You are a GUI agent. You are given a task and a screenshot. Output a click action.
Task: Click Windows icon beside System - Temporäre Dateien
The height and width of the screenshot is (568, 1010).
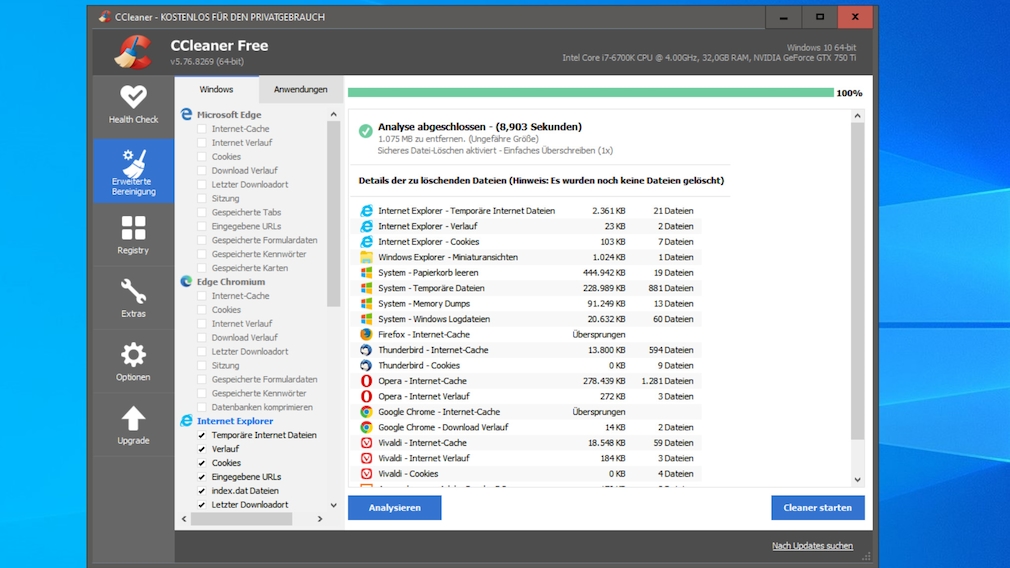click(366, 288)
